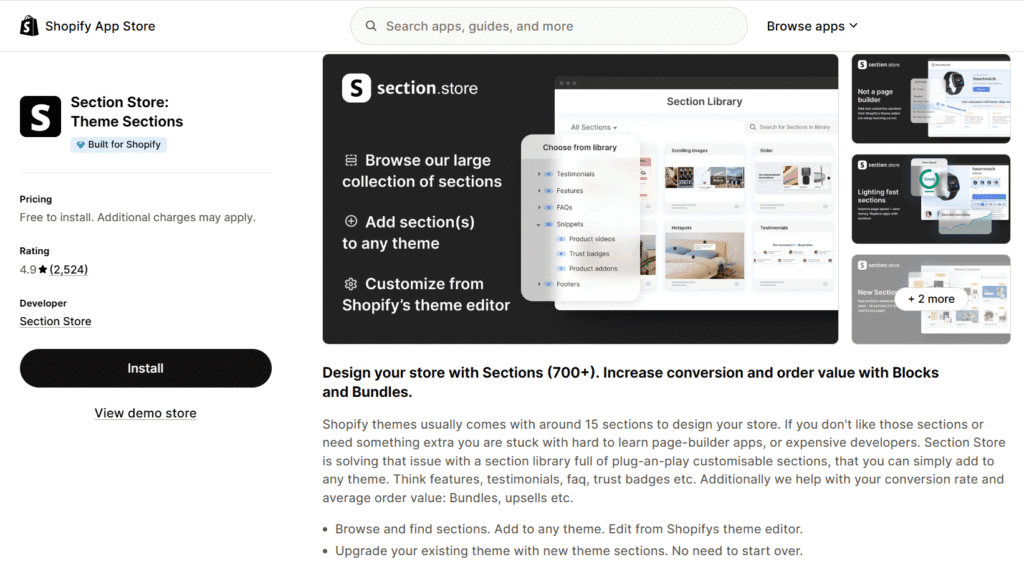Image resolution: width=1024 pixels, height=567 pixels.
Task: Click the magnifier search icon
Action: click(371, 26)
